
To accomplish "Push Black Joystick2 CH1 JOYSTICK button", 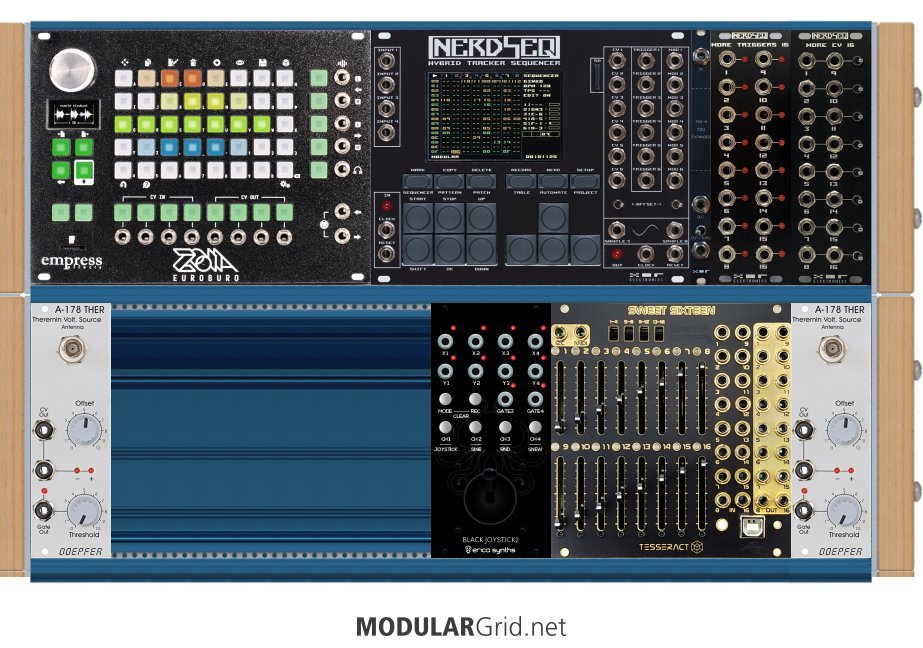I will click(x=446, y=427).
